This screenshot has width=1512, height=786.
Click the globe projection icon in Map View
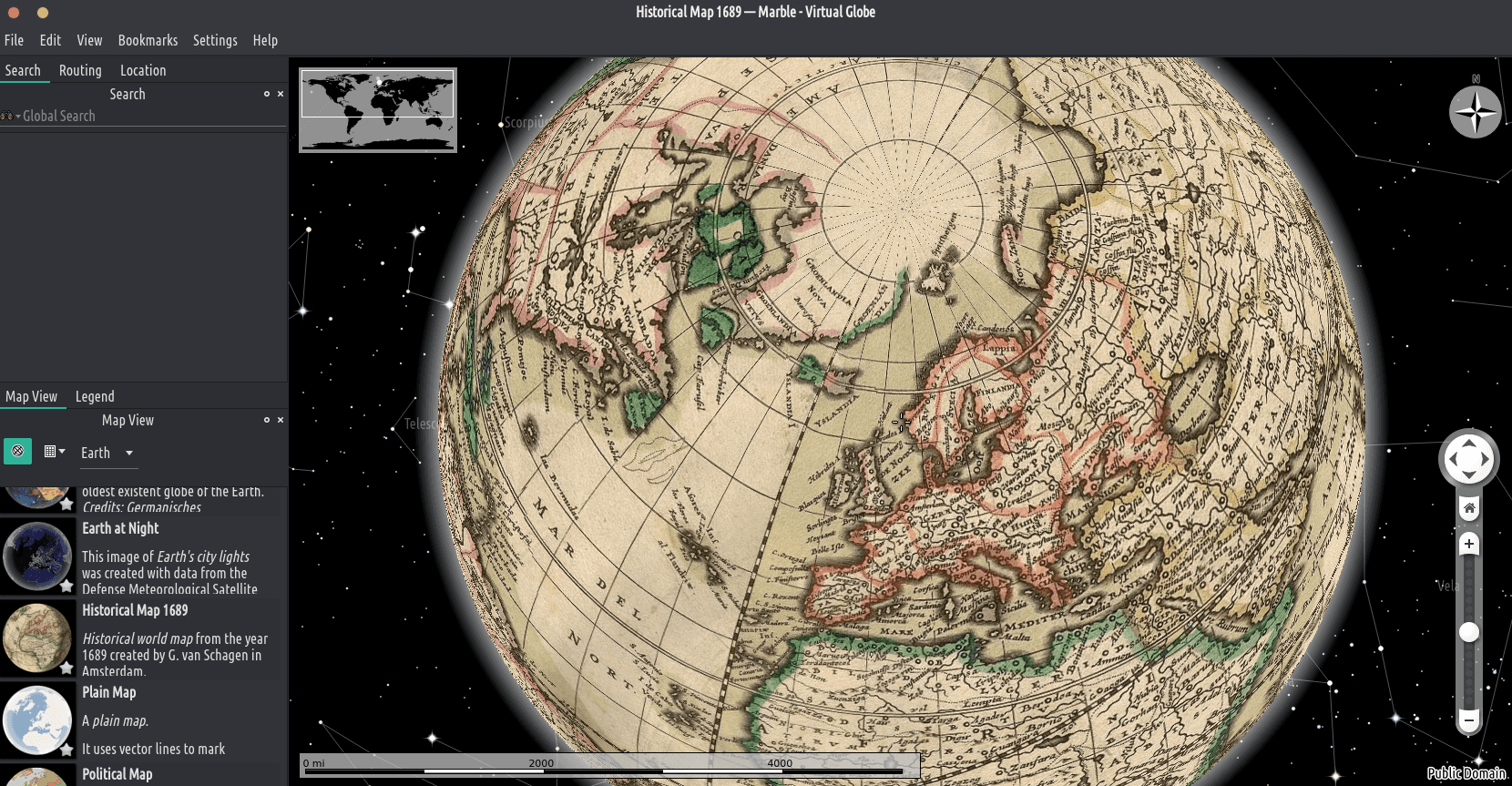[x=17, y=452]
